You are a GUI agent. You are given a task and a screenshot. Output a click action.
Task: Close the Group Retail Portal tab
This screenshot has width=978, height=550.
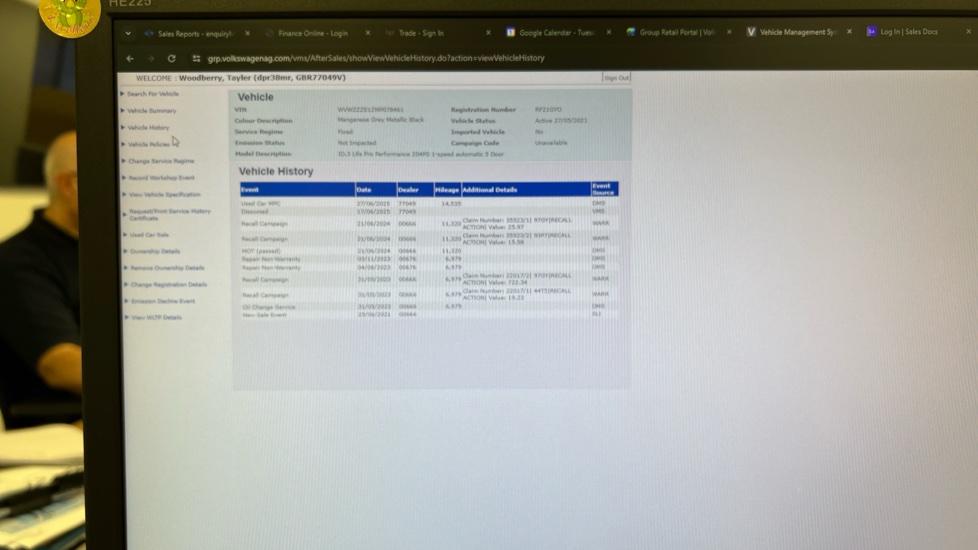(x=729, y=31)
